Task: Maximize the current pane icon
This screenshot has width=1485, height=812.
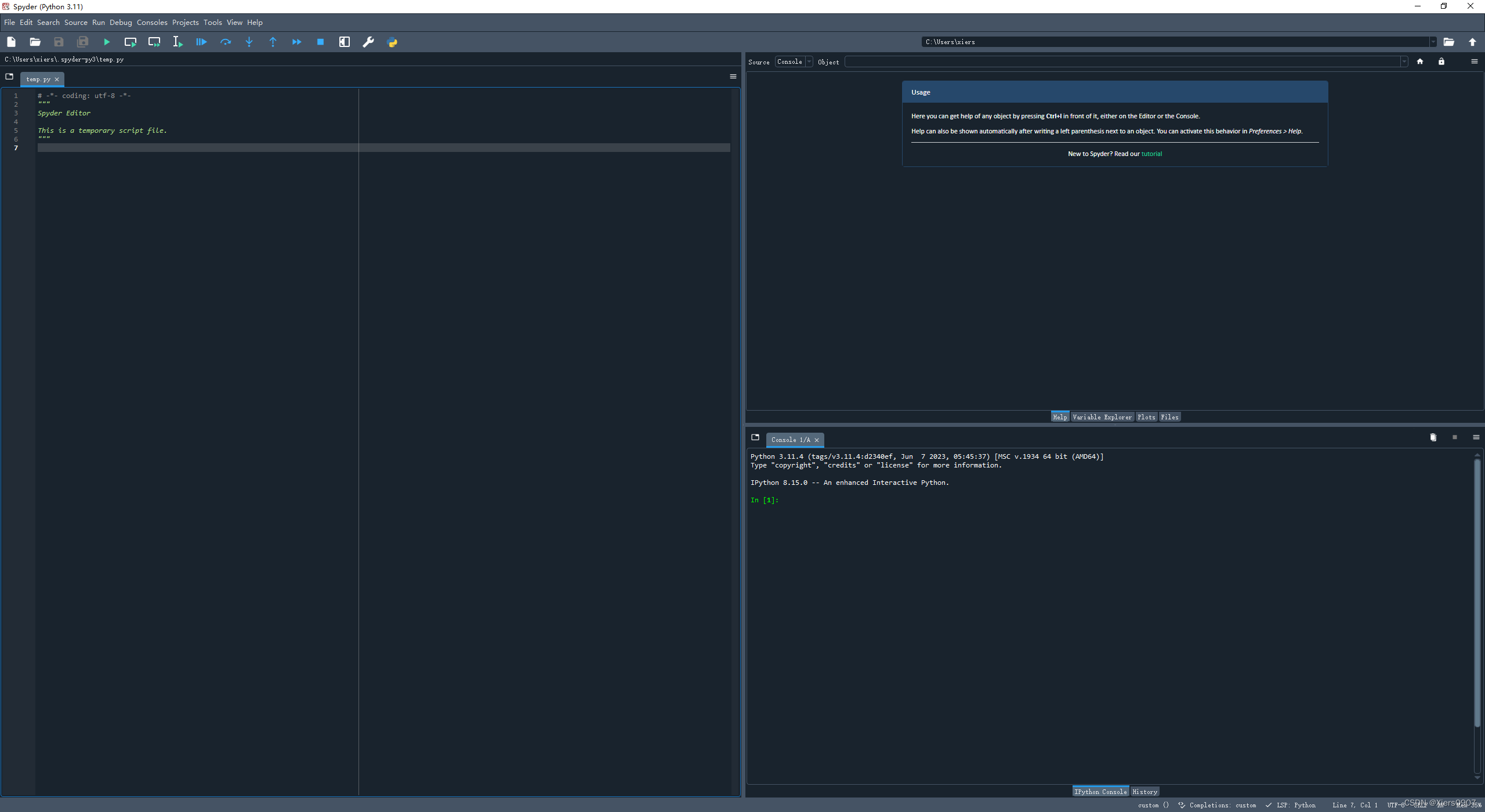Action: pyautogui.click(x=345, y=42)
